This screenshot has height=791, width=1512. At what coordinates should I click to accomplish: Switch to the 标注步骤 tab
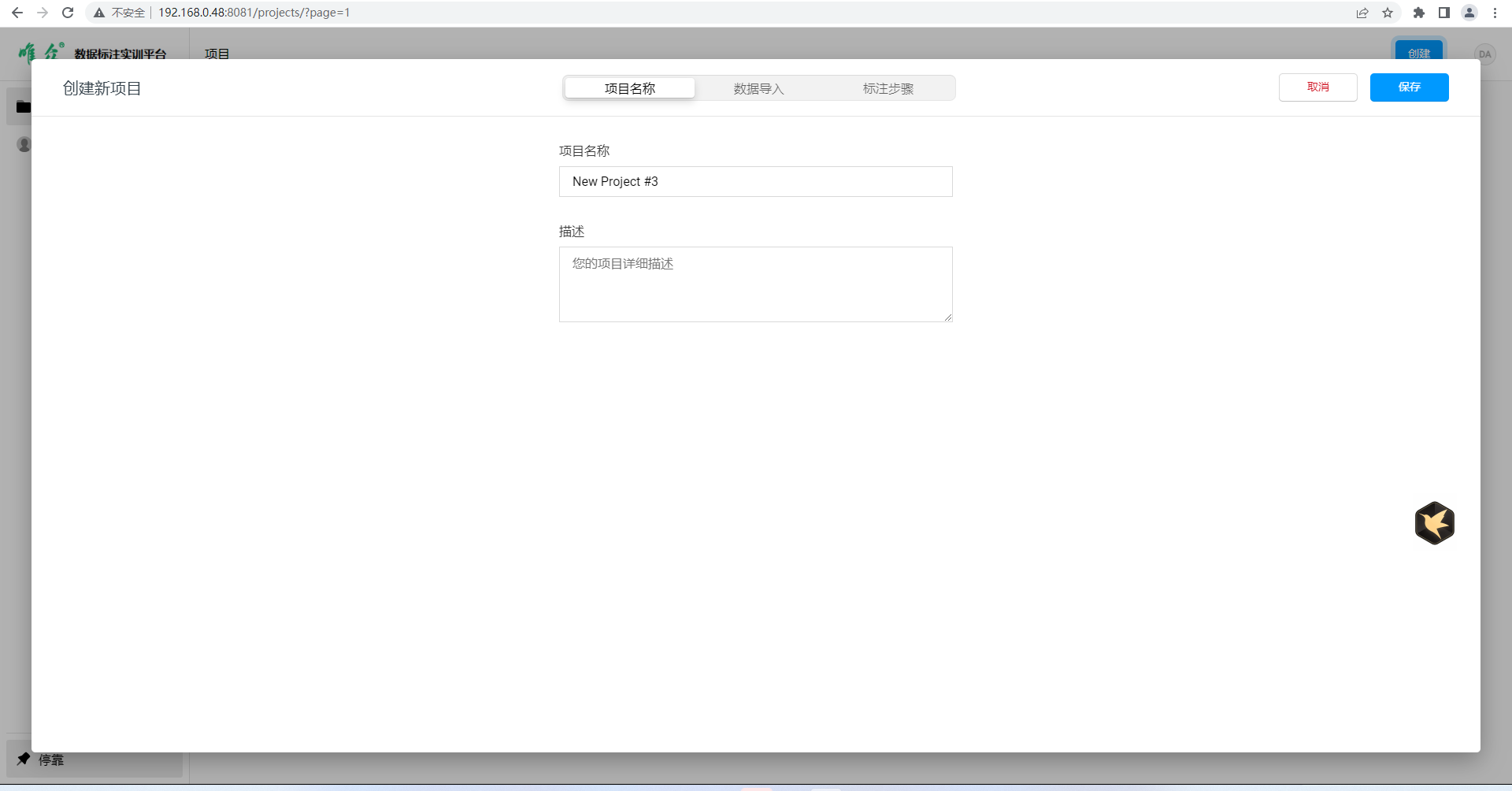[888, 88]
